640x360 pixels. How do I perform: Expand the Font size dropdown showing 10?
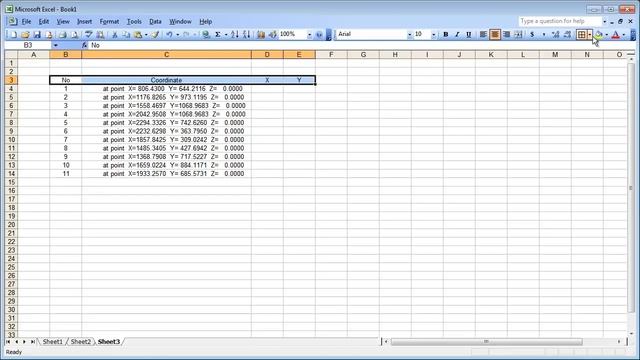coord(433,35)
